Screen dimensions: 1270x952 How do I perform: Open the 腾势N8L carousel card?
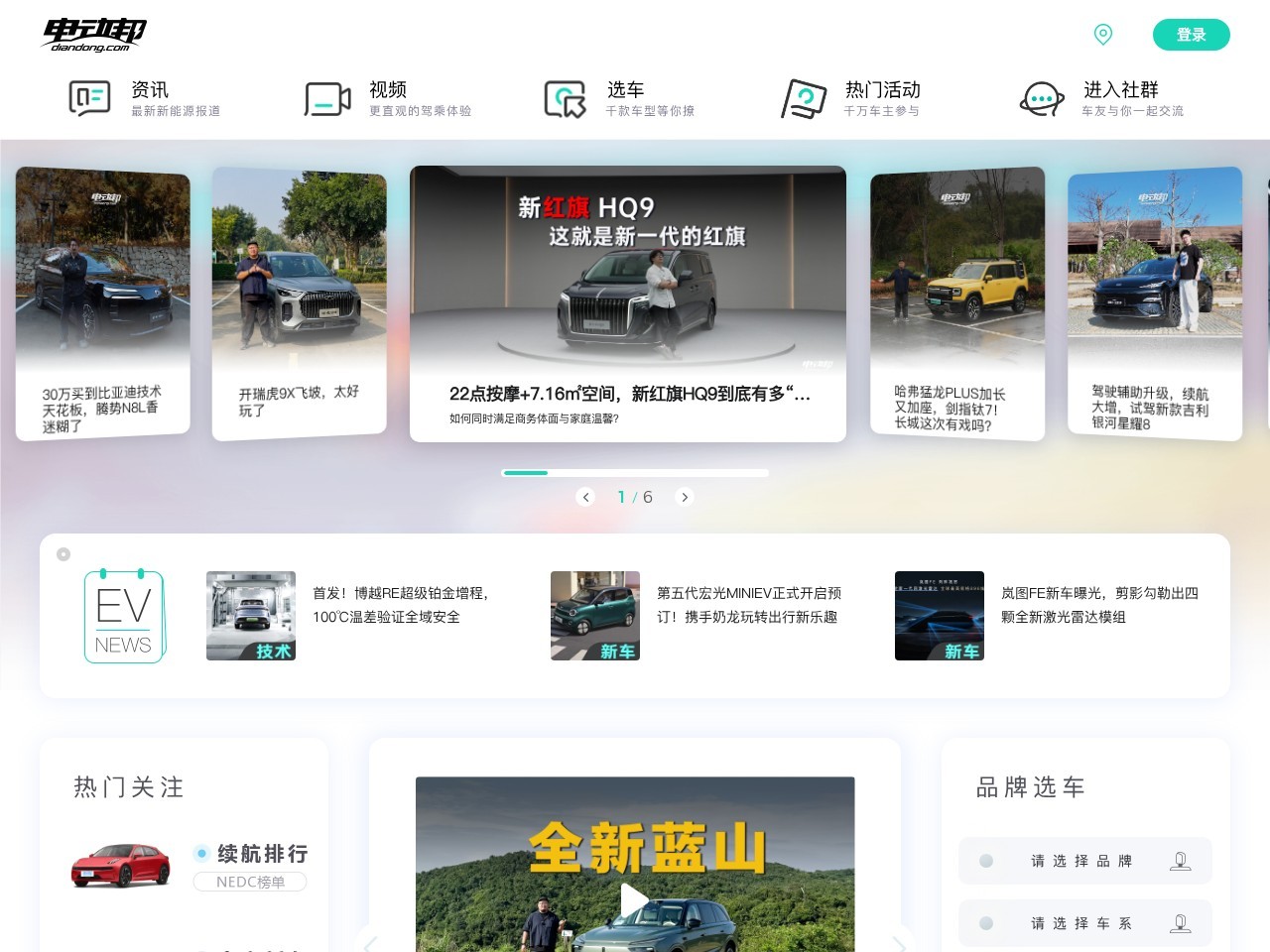102,303
